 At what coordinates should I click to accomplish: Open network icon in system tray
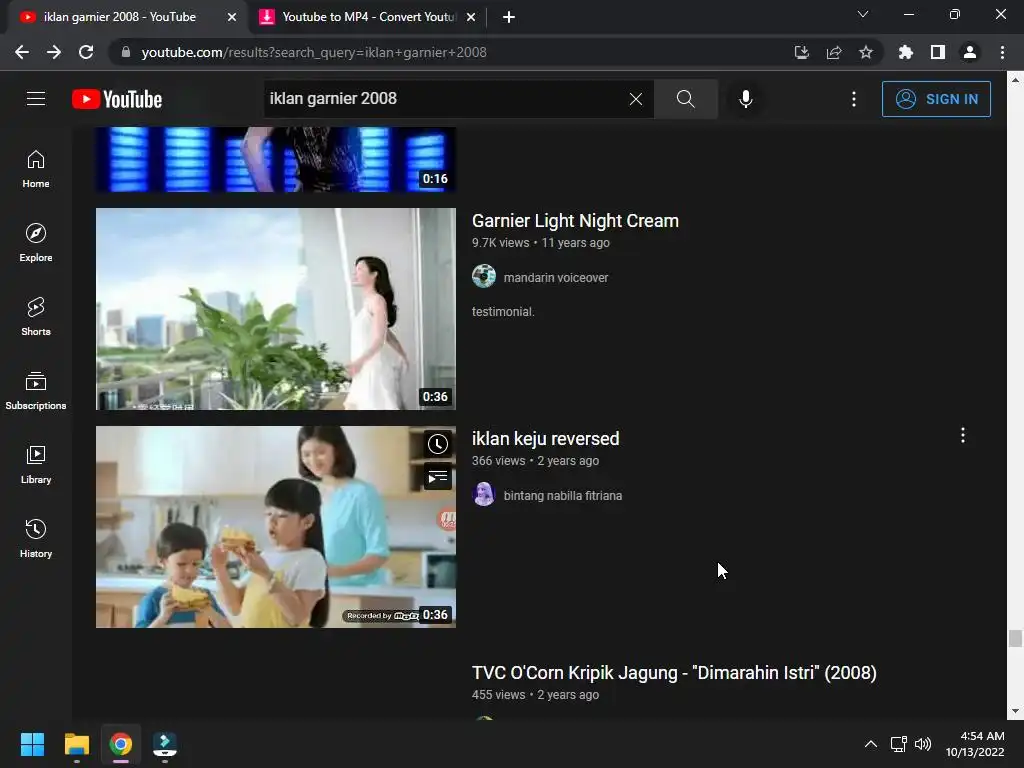(899, 744)
